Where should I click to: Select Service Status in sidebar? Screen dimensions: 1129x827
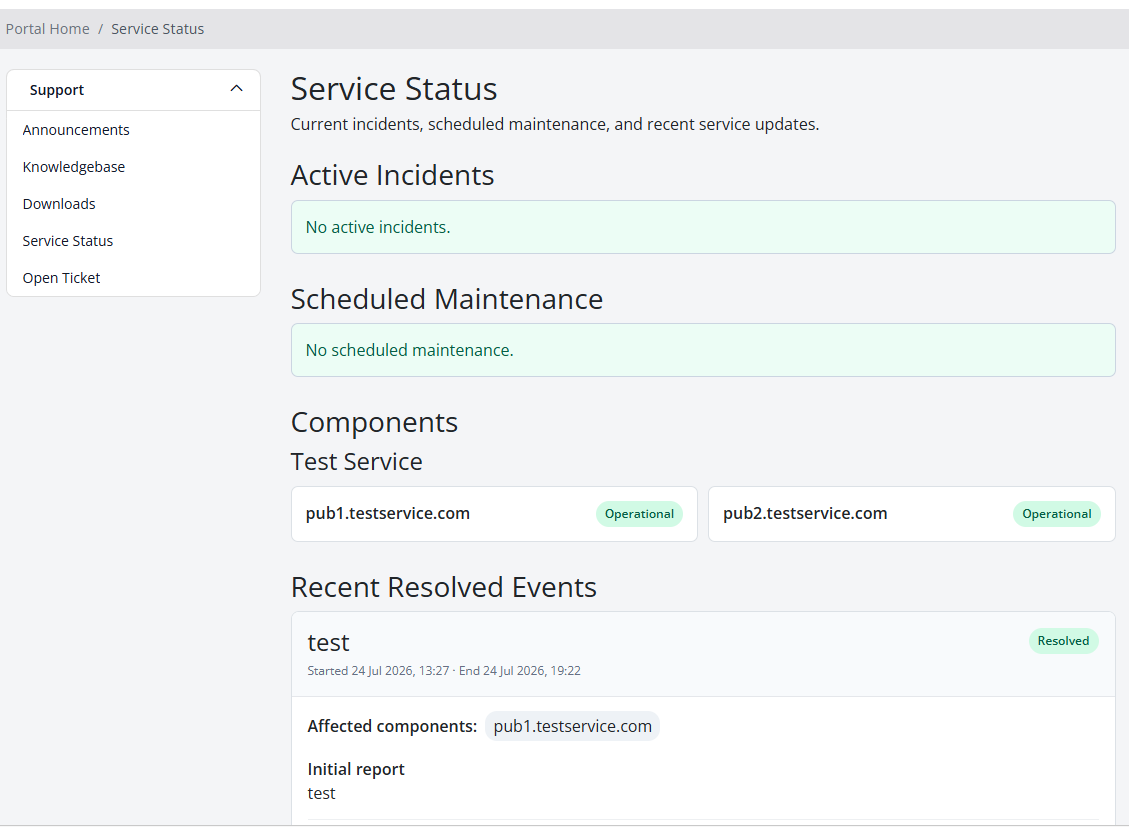pos(68,241)
